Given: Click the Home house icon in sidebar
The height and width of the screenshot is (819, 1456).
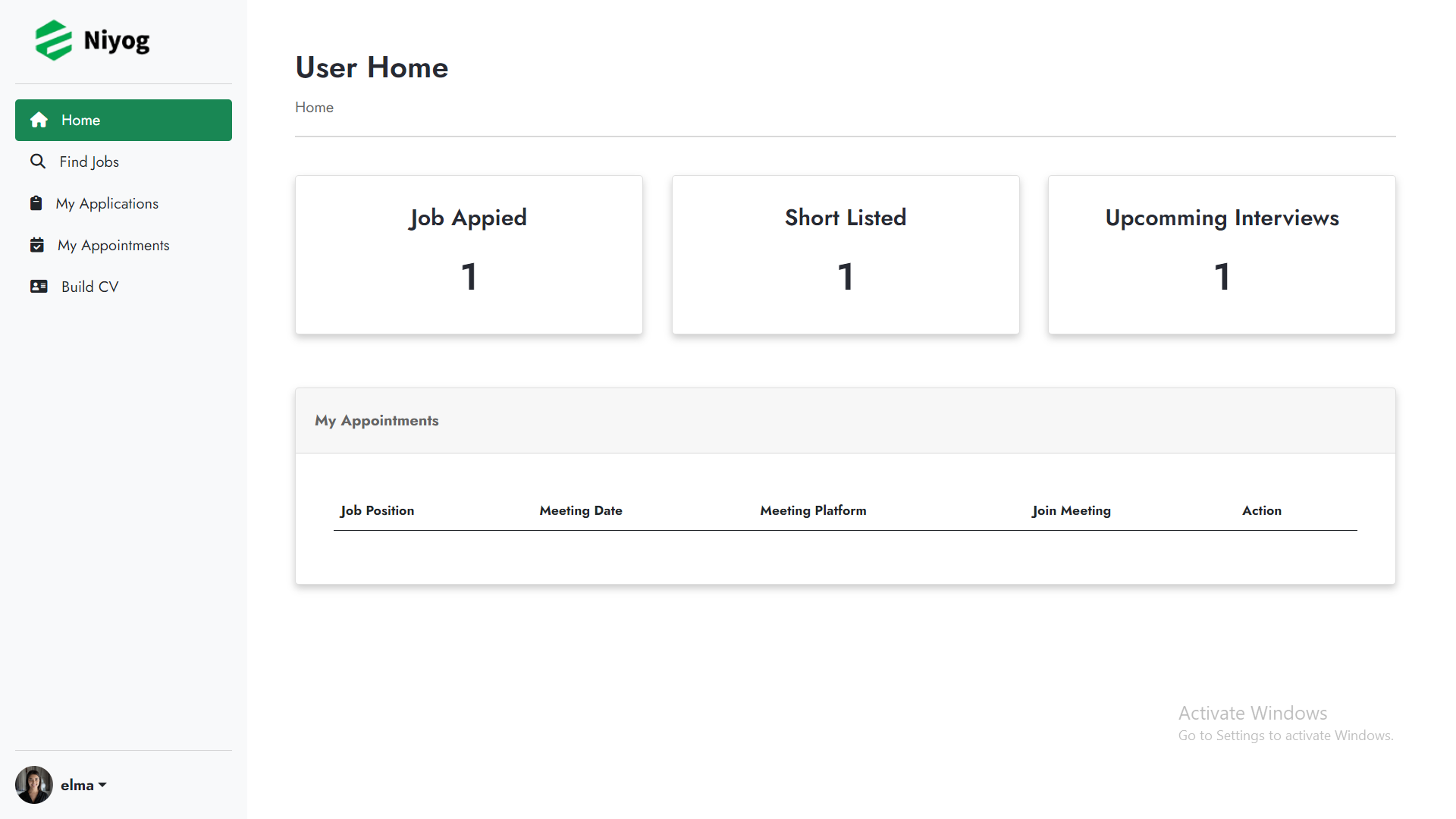Looking at the screenshot, I should (39, 120).
